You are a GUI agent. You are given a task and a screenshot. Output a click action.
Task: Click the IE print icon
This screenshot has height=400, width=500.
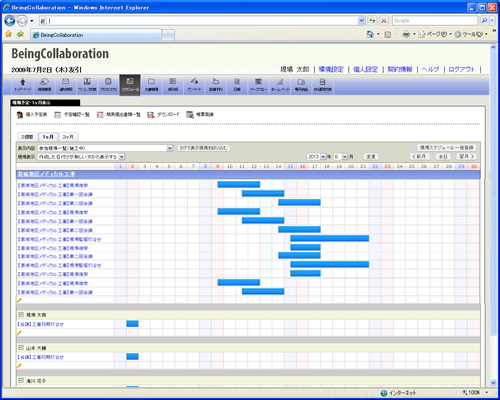pos(406,34)
